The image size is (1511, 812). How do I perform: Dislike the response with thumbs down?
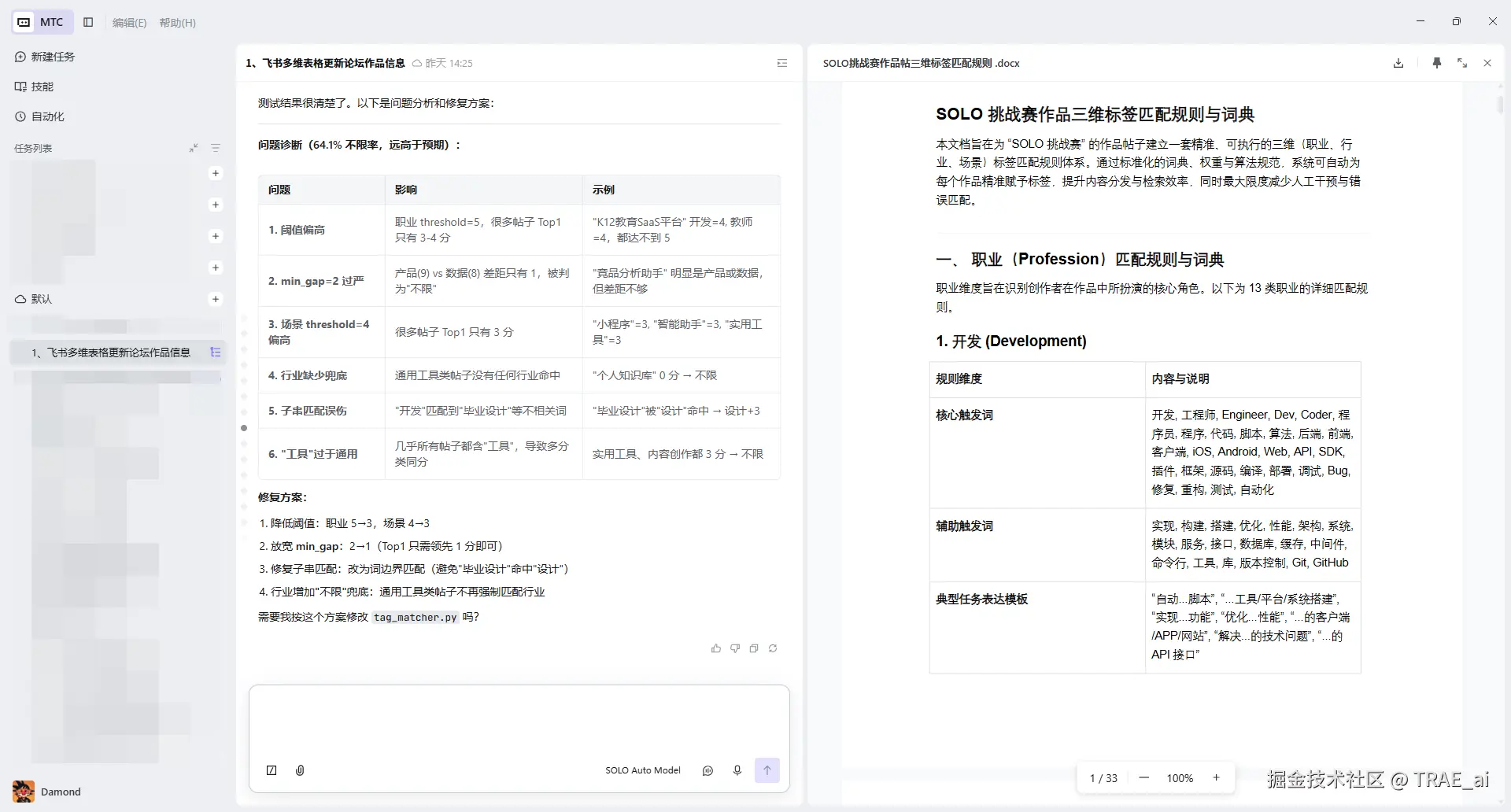(x=735, y=648)
